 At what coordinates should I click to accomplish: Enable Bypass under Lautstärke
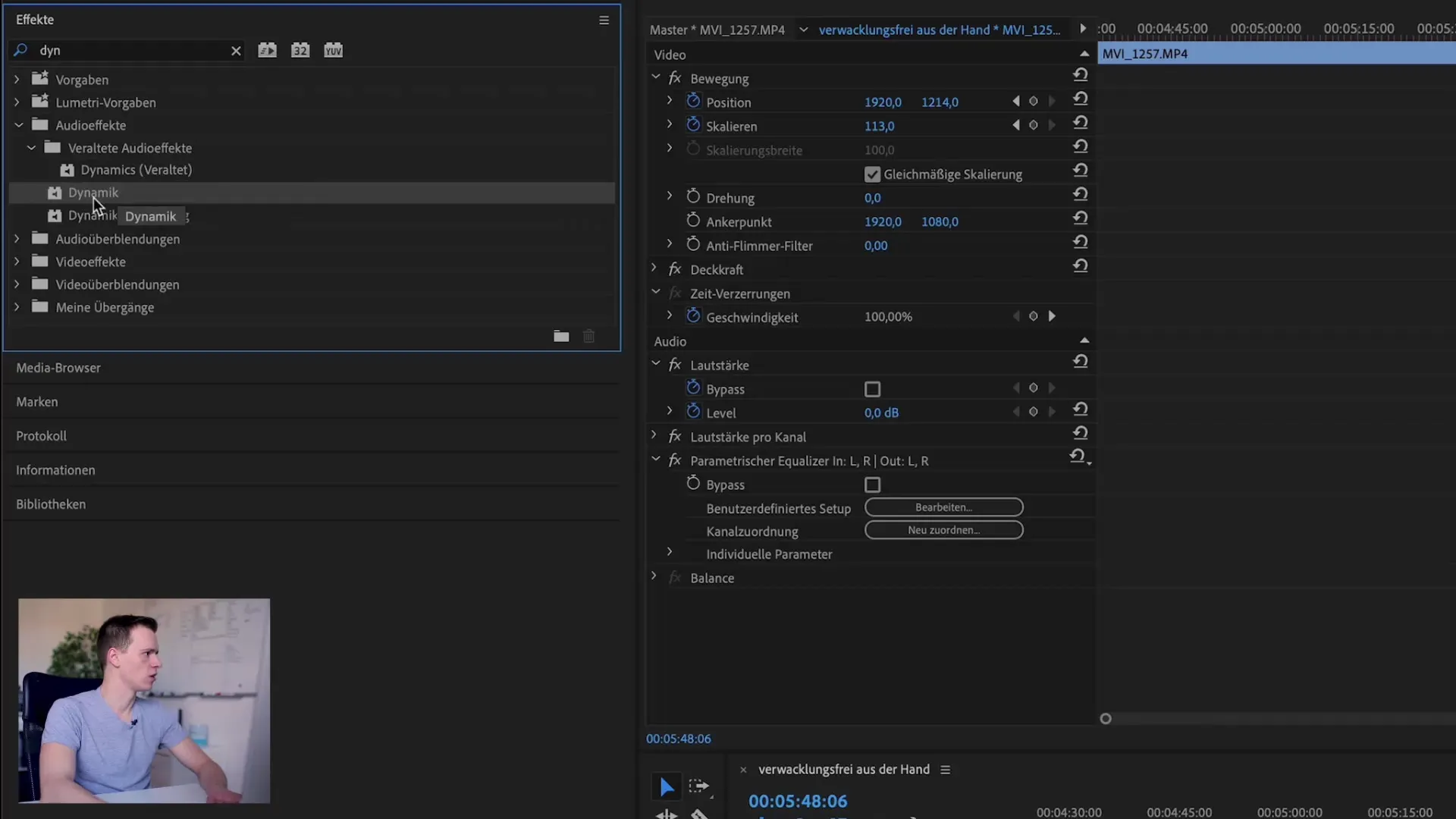[x=872, y=389]
